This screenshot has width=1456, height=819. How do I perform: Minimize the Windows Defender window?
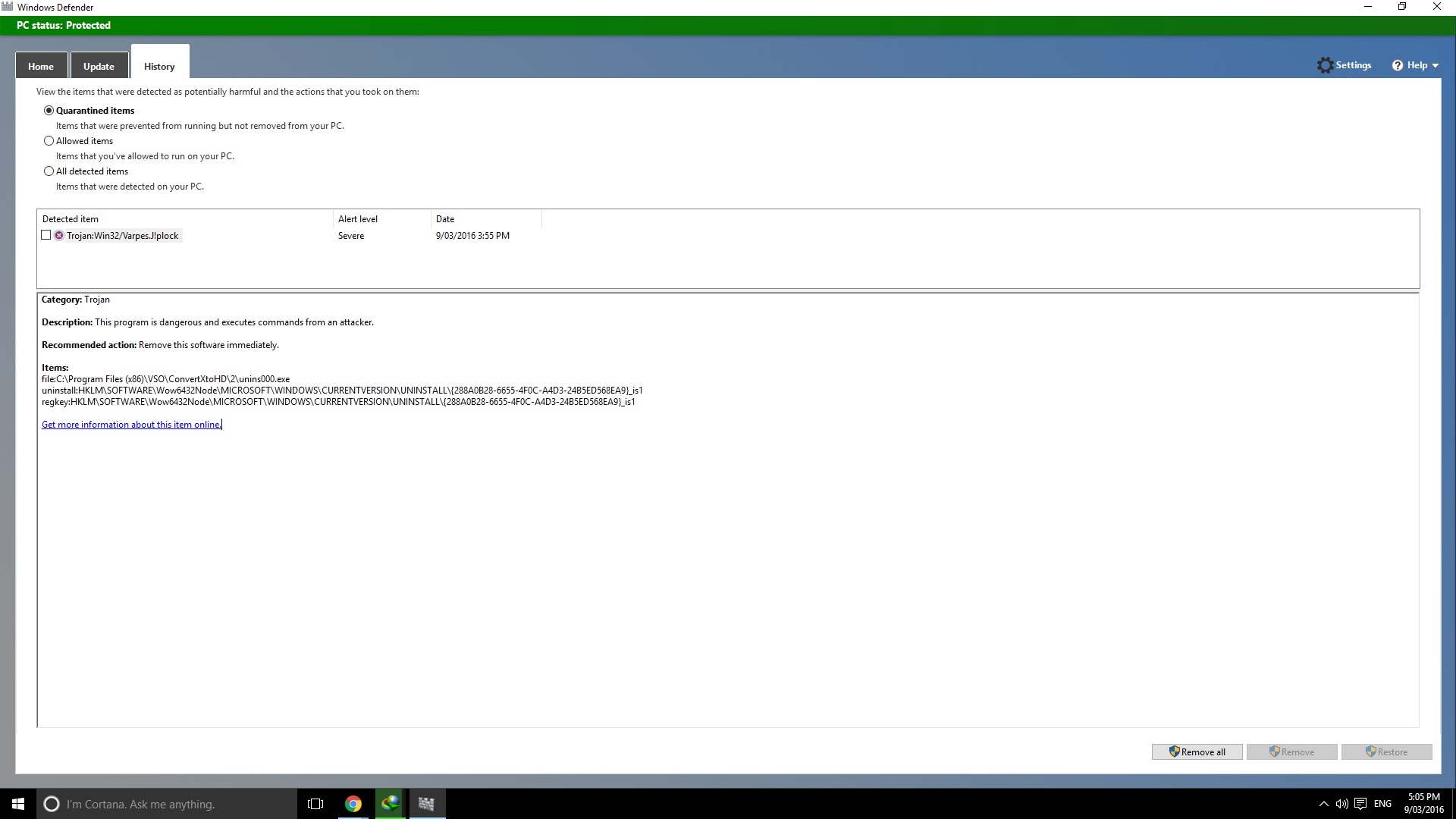(1368, 7)
